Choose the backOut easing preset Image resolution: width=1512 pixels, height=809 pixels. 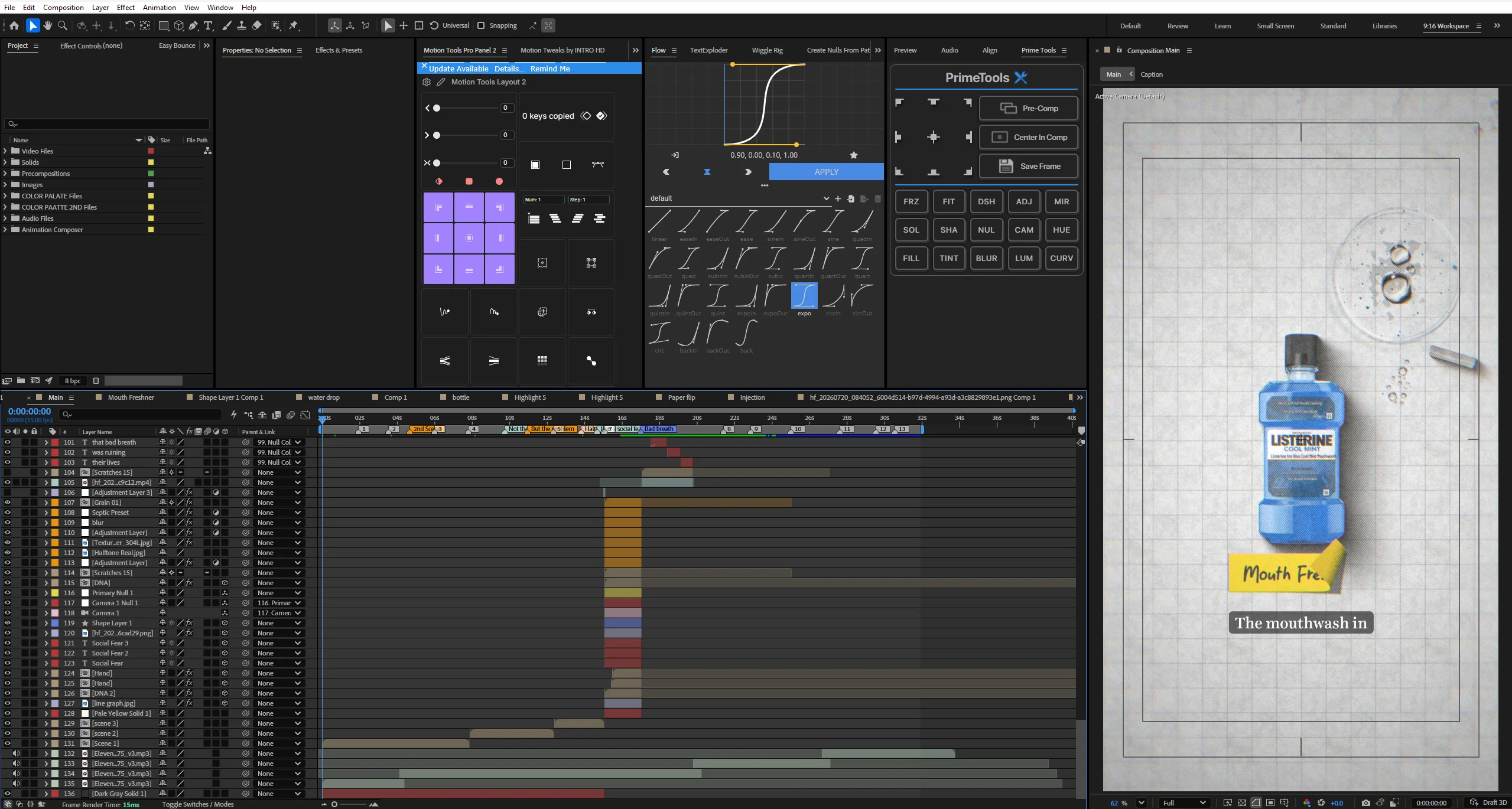point(717,334)
